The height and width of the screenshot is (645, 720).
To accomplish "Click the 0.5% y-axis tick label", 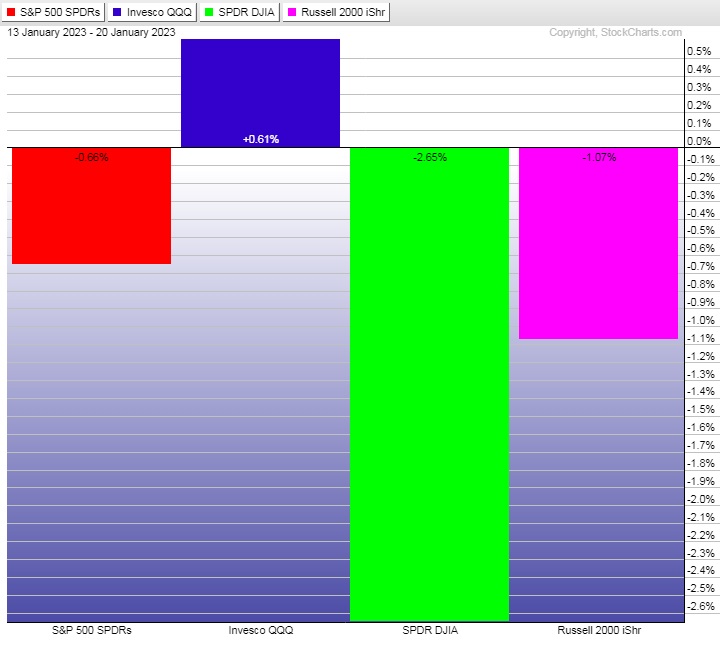I will tap(699, 51).
